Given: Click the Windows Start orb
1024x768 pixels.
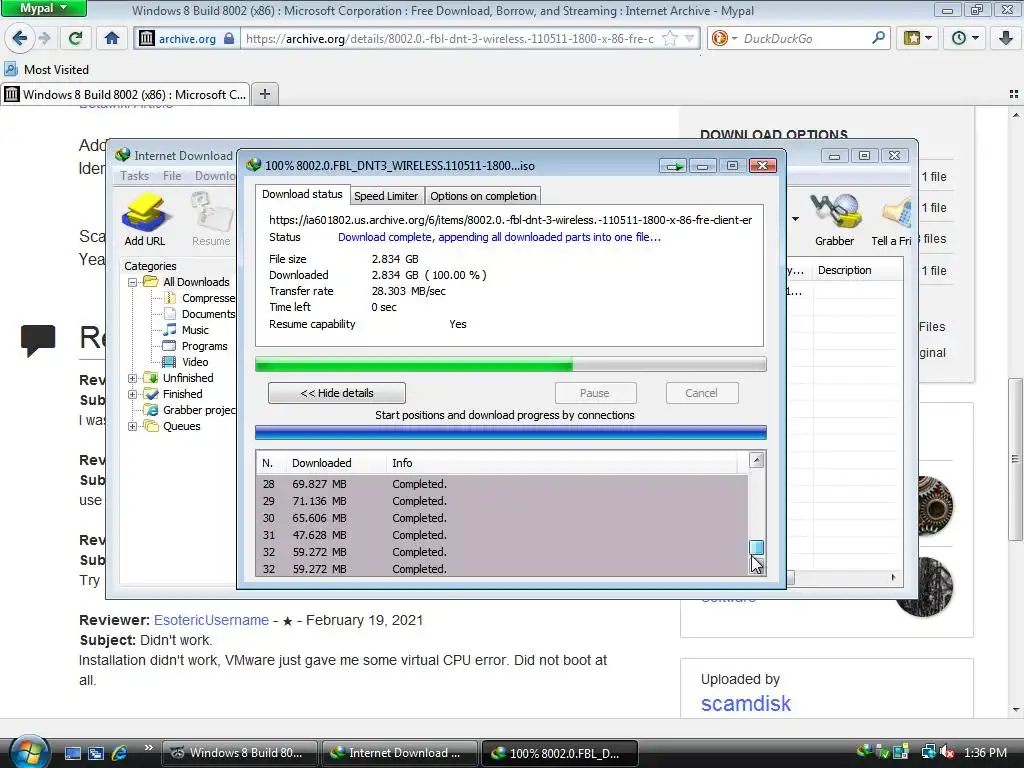Looking at the screenshot, I should click(x=29, y=752).
